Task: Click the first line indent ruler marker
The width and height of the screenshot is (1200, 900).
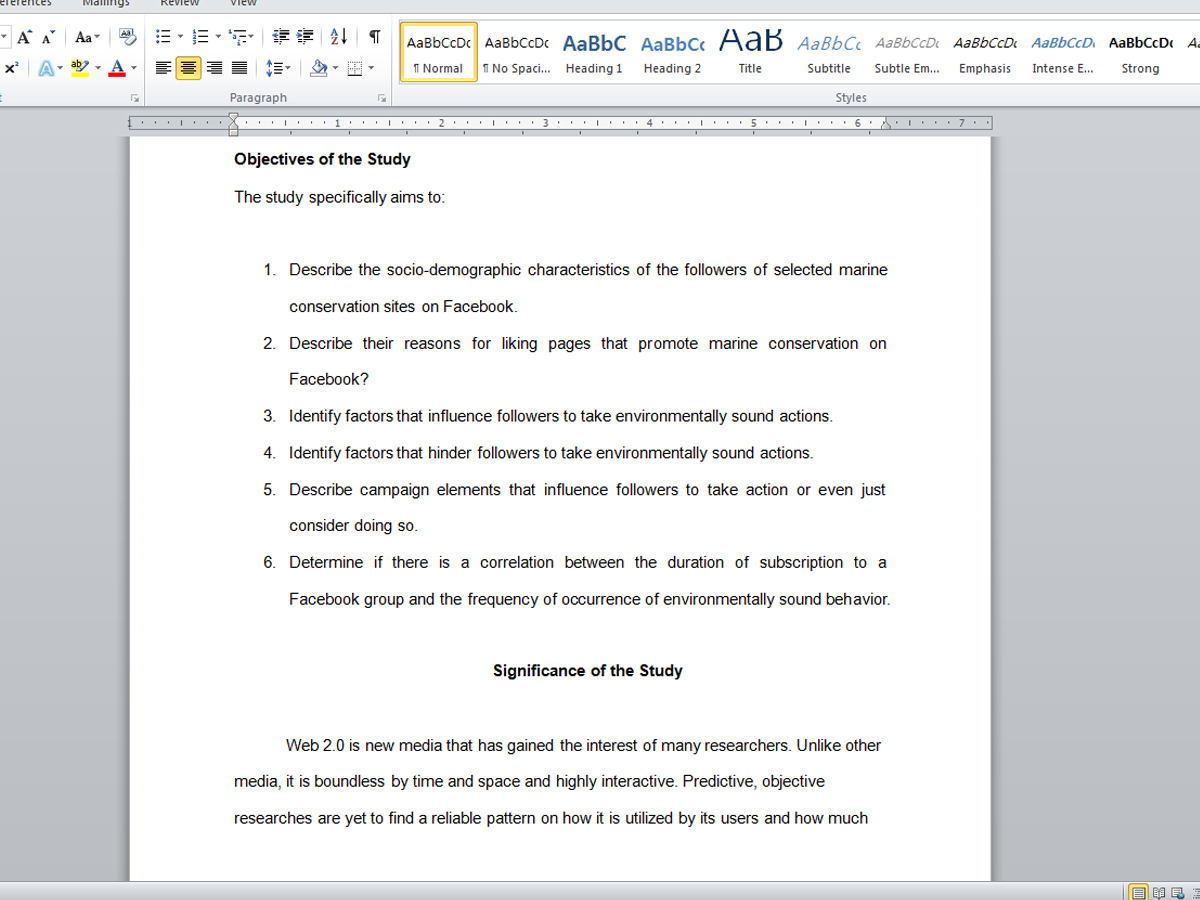Action: (233, 119)
